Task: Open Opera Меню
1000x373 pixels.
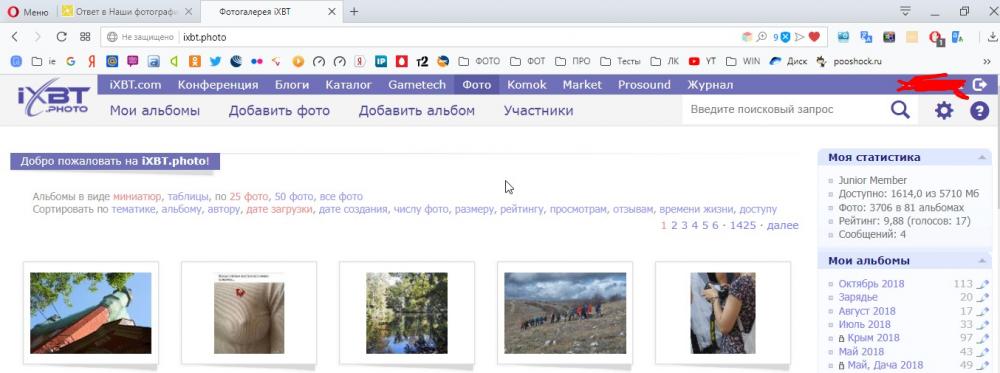Action: 27,11
